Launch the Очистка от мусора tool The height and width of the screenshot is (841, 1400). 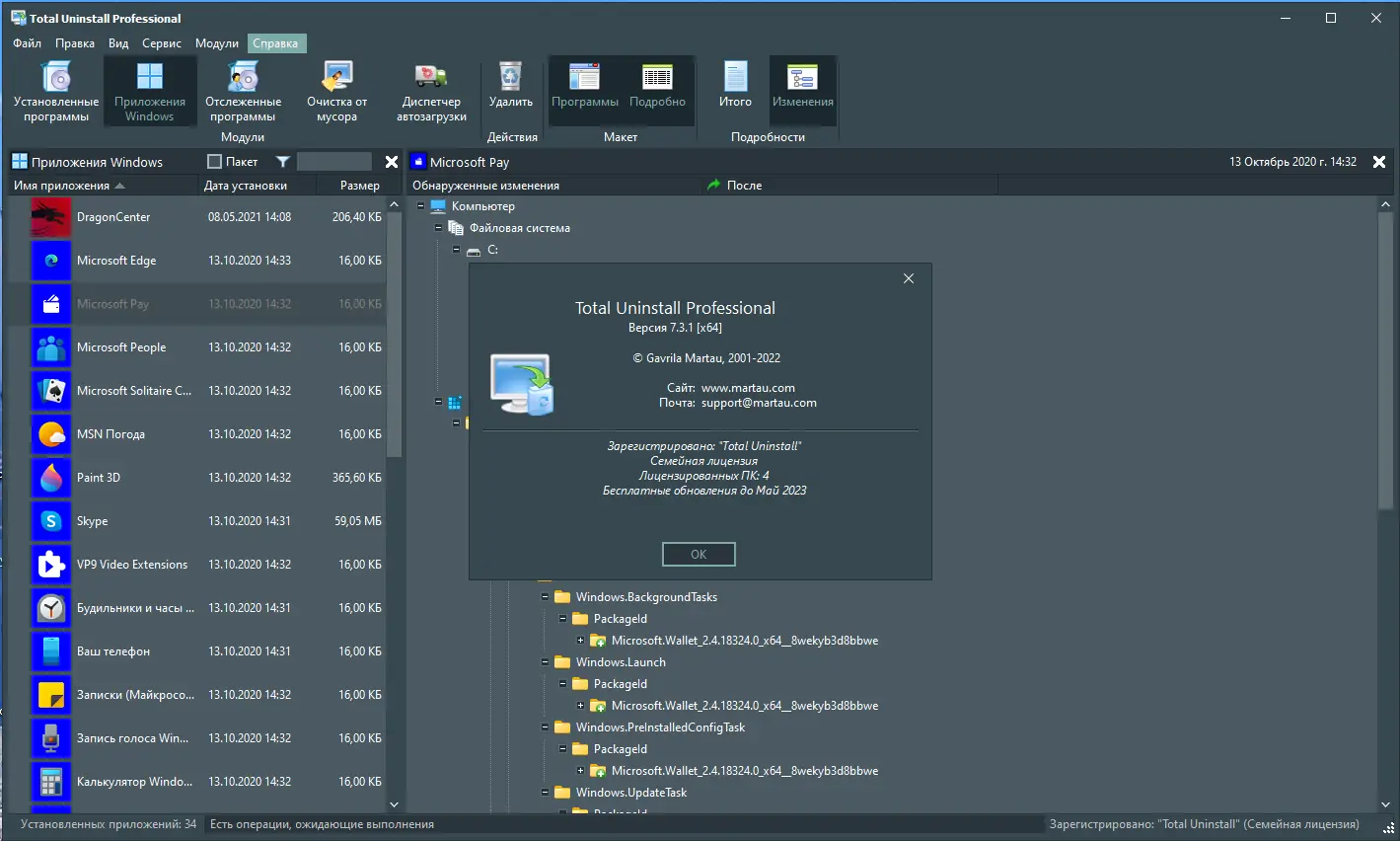[x=335, y=91]
